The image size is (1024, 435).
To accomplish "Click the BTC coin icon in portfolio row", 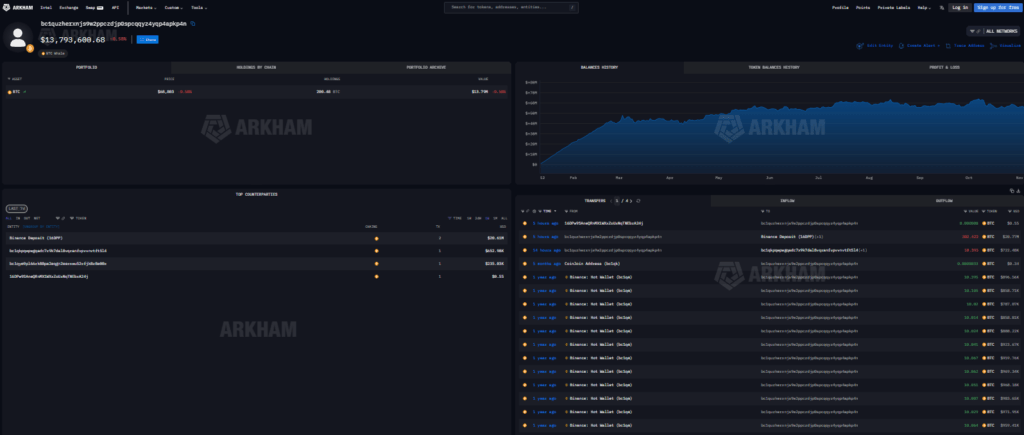I will 11,91.
